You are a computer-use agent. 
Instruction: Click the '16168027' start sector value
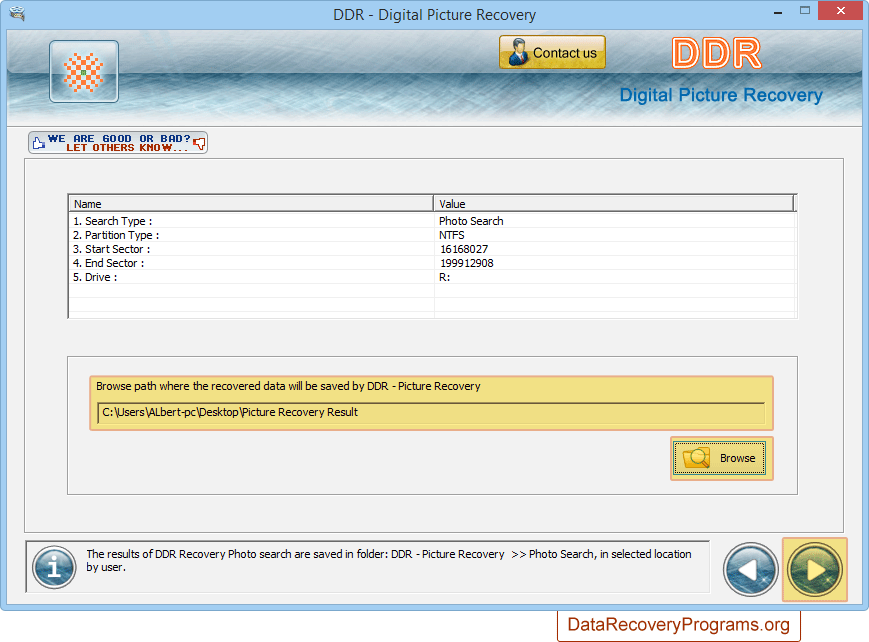pyautogui.click(x=464, y=249)
